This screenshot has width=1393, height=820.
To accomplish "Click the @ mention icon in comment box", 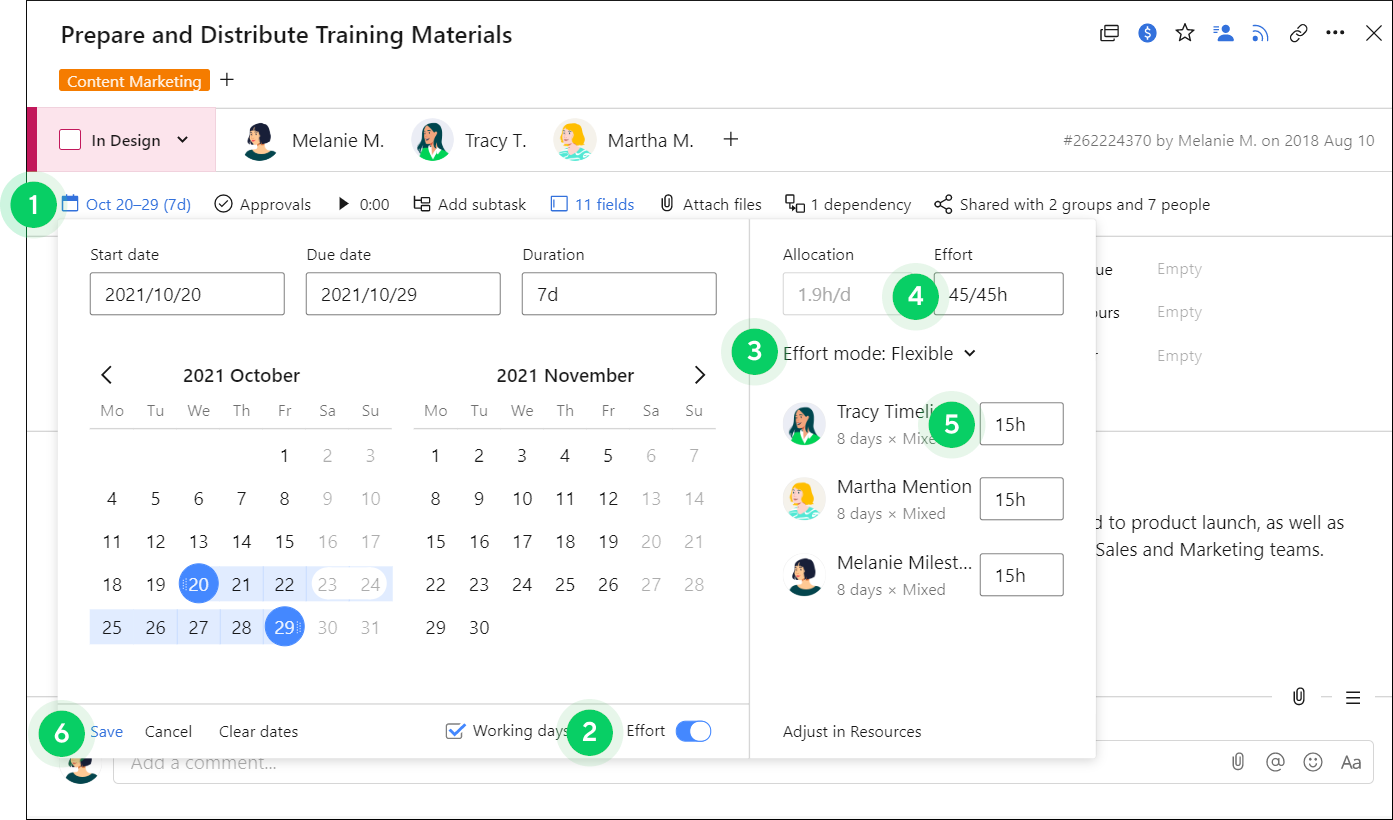I will (1275, 762).
